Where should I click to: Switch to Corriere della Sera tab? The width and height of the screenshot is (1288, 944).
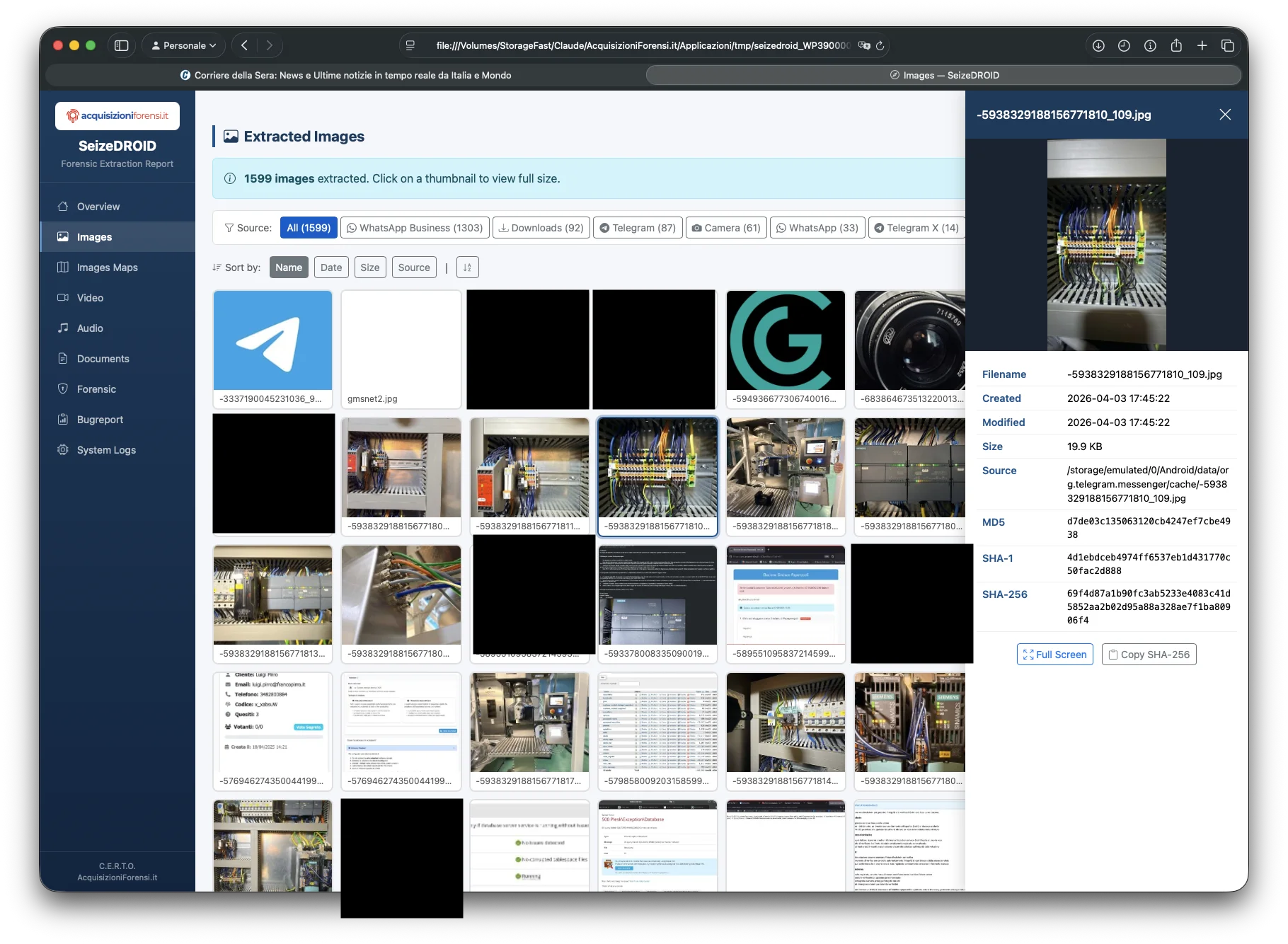pyautogui.click(x=345, y=75)
